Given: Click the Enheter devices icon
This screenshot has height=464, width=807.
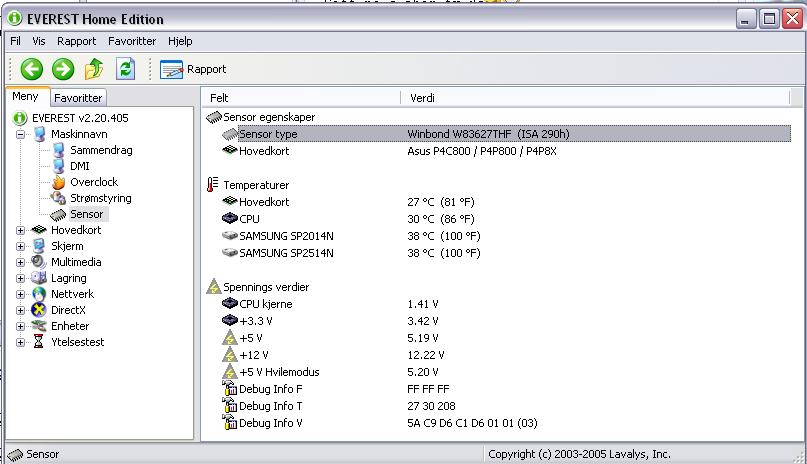Looking at the screenshot, I should click(39, 326).
